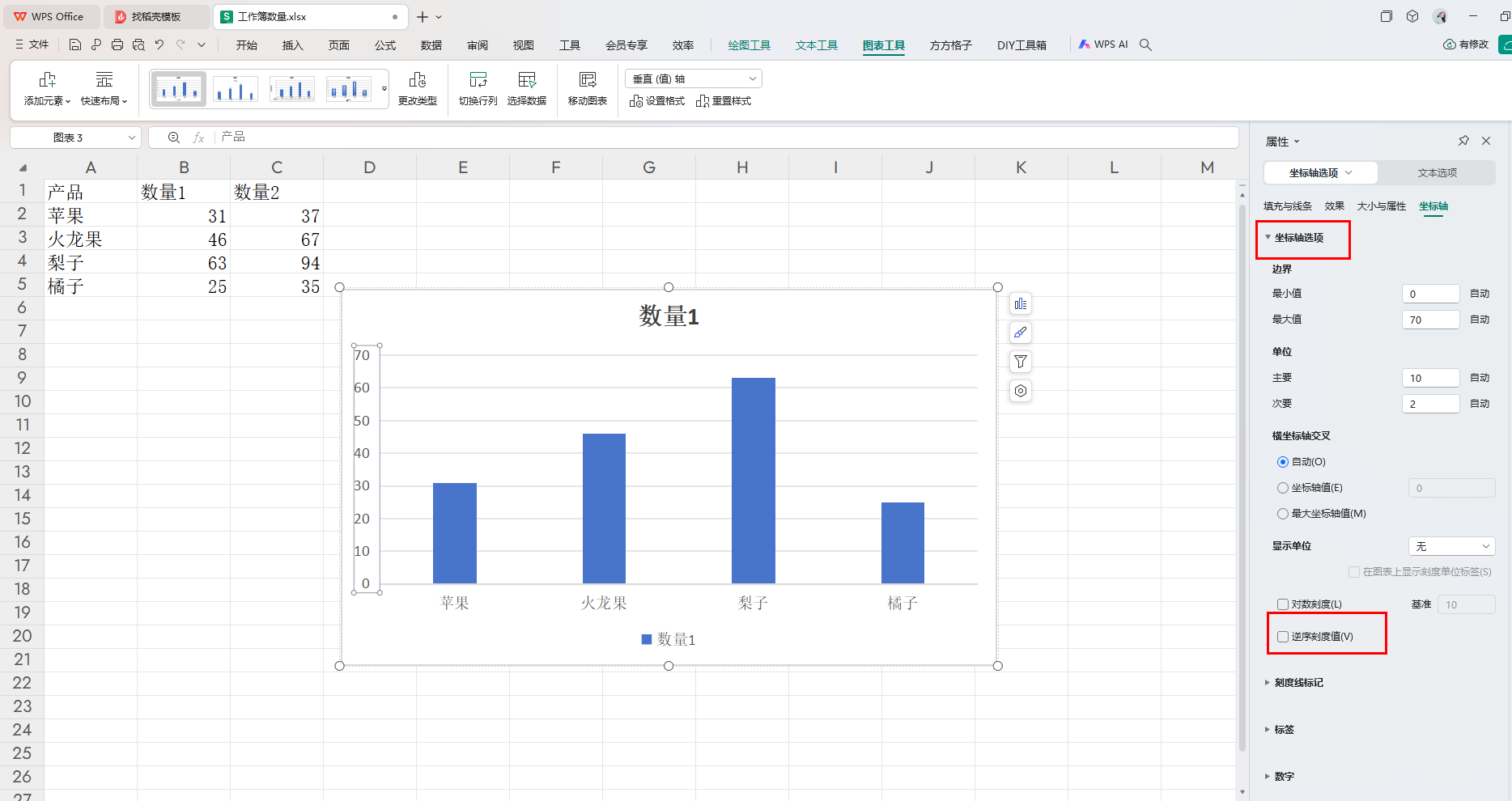Select first chart style thumbnail
This screenshot has width=1512, height=801.
(x=179, y=89)
